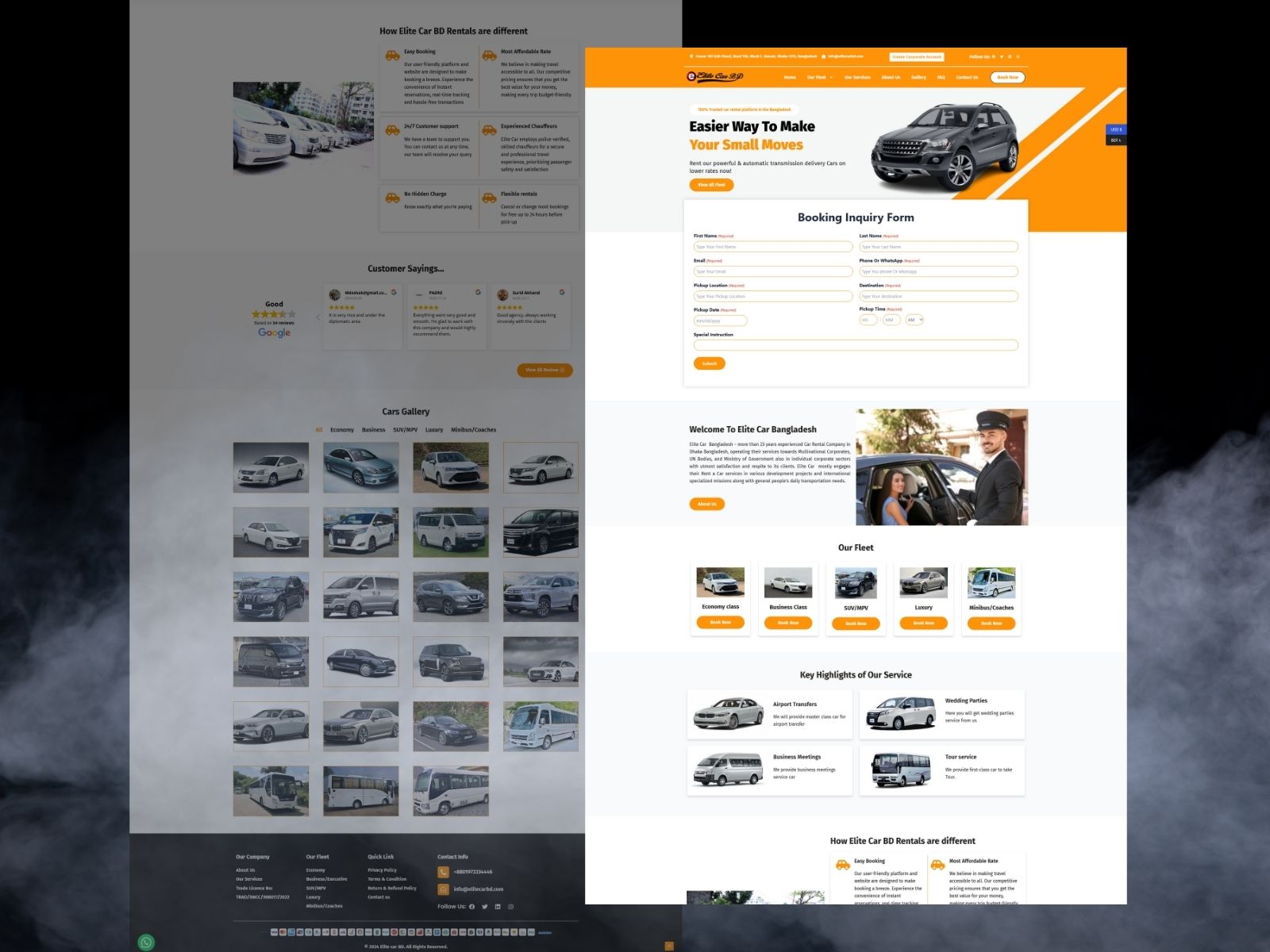
Task: Click the Instagram icon in footer Follow Us
Action: [510, 907]
